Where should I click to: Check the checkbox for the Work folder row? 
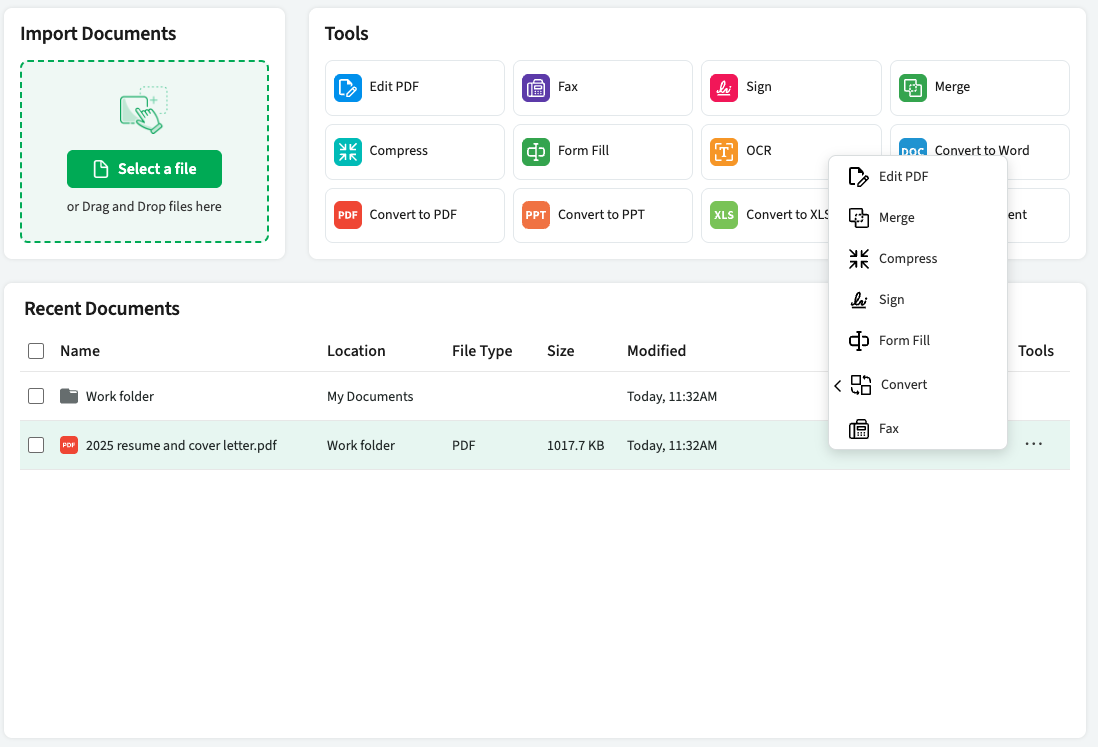click(36, 396)
